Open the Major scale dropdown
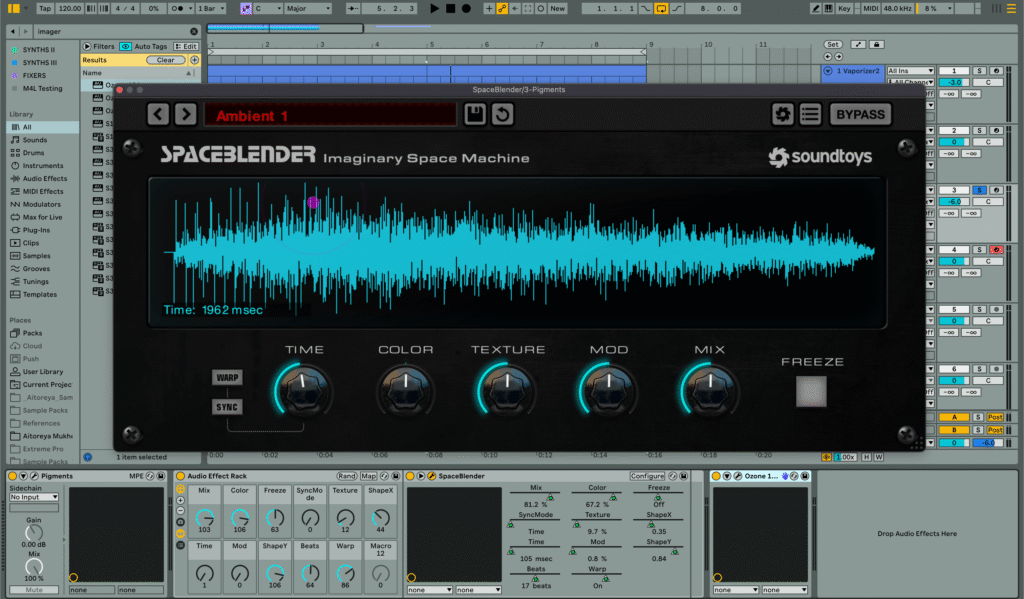Viewport: 1024px width, 599px height. pos(308,8)
